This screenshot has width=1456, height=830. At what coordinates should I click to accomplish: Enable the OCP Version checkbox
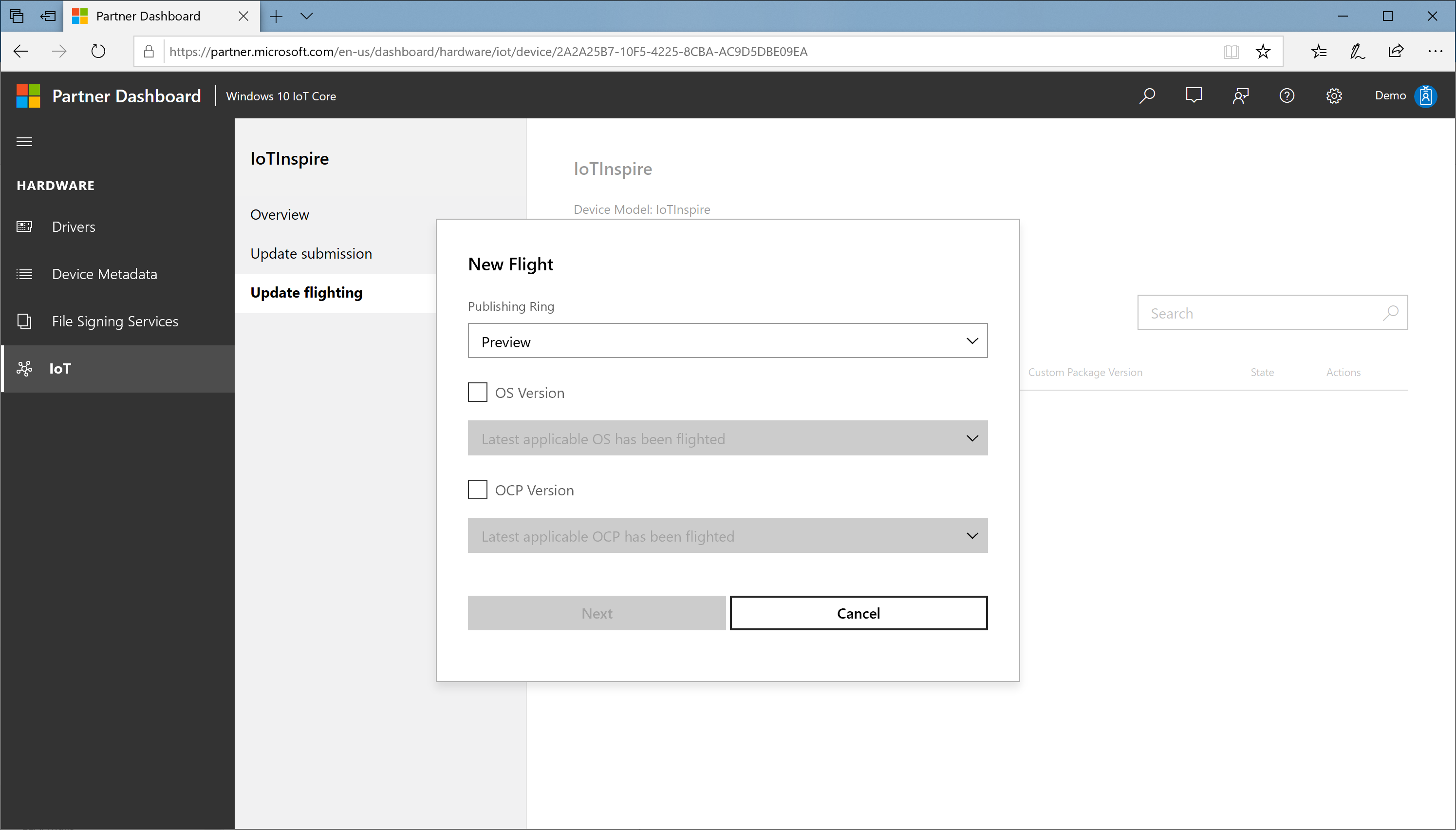478,489
